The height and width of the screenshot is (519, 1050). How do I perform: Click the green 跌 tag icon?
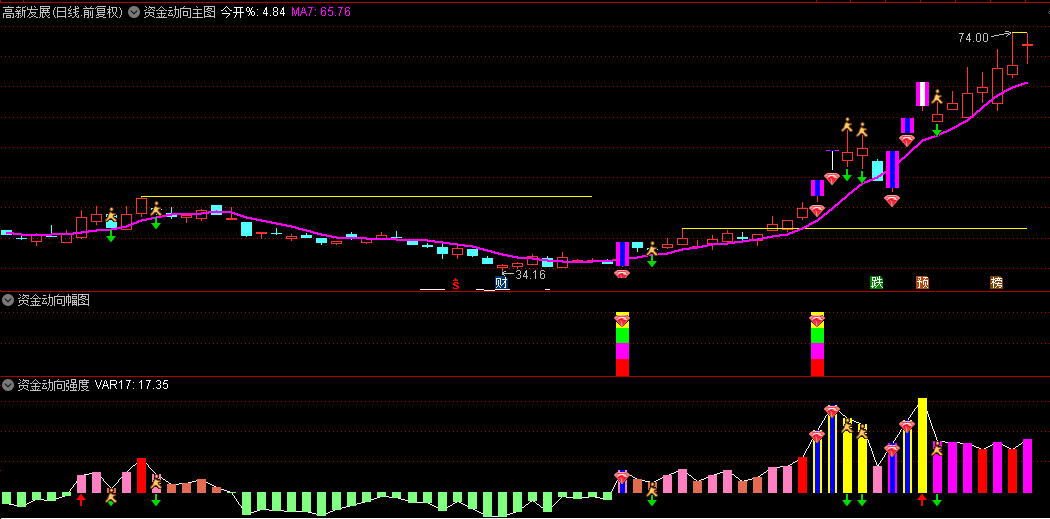pyautogui.click(x=877, y=283)
